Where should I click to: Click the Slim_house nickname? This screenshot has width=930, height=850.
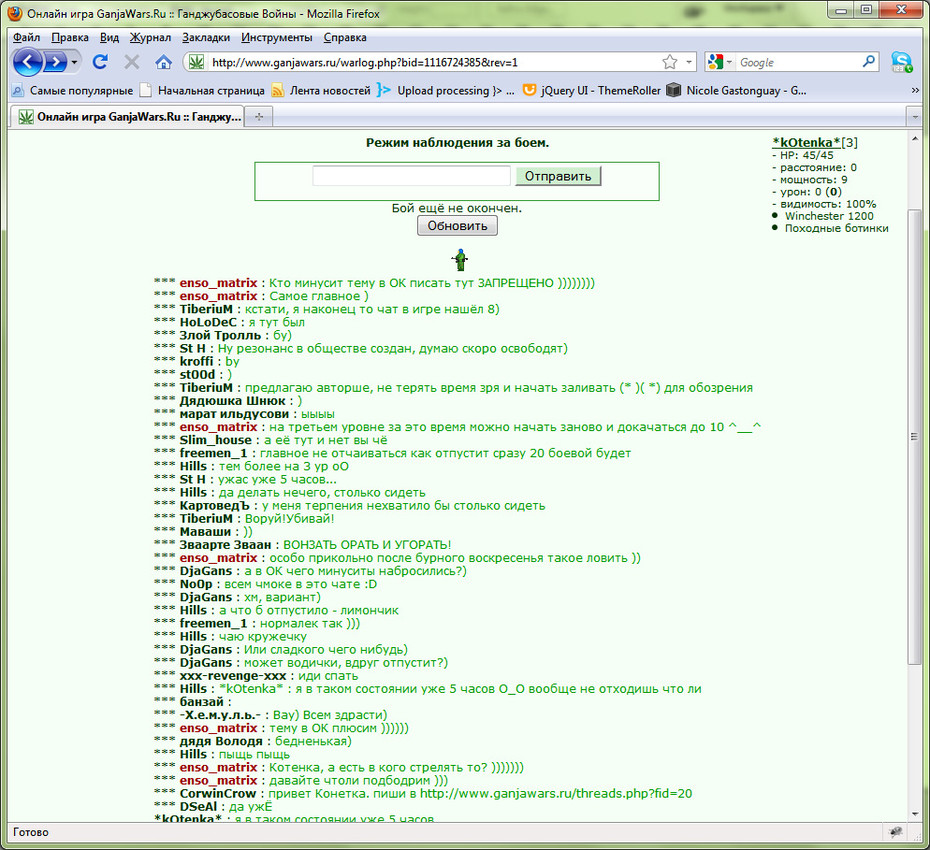216,440
